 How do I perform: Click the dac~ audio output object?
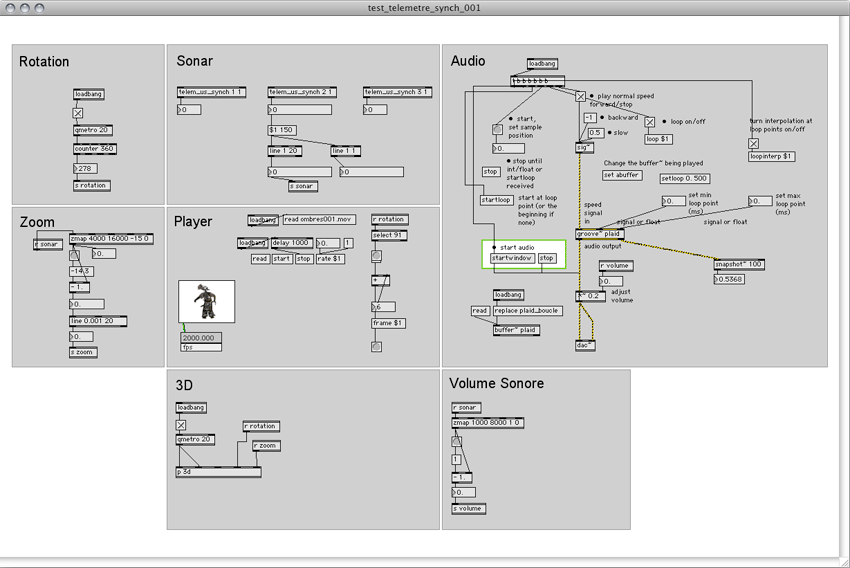(x=585, y=345)
